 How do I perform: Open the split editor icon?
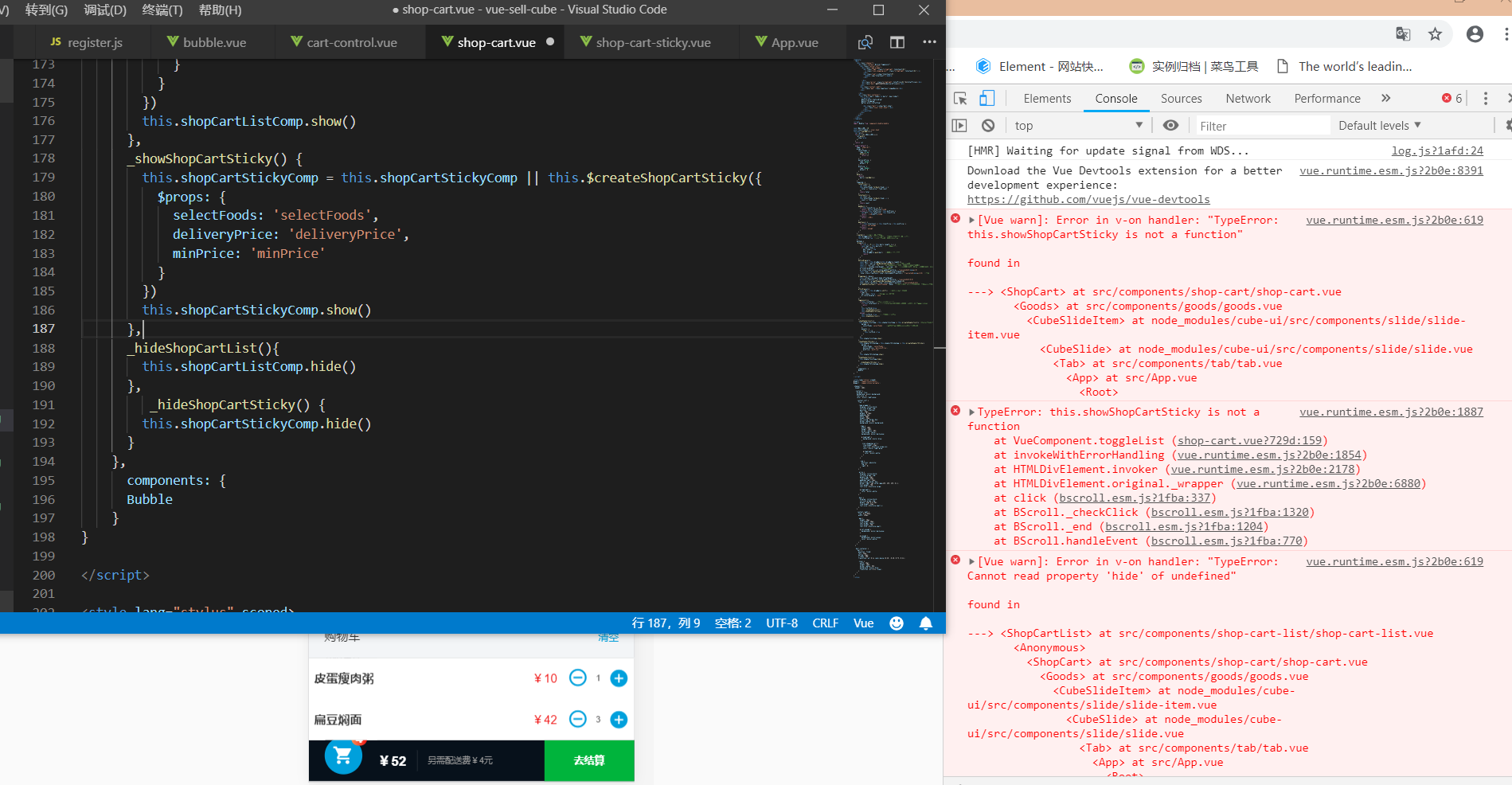click(x=897, y=42)
